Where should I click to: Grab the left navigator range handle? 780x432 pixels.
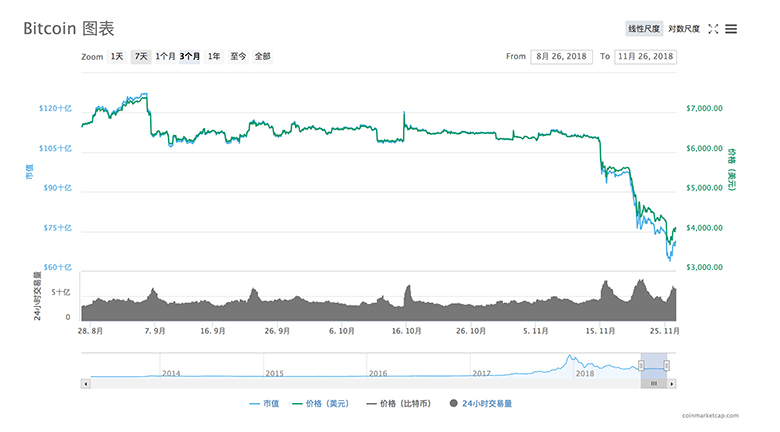(x=641, y=366)
